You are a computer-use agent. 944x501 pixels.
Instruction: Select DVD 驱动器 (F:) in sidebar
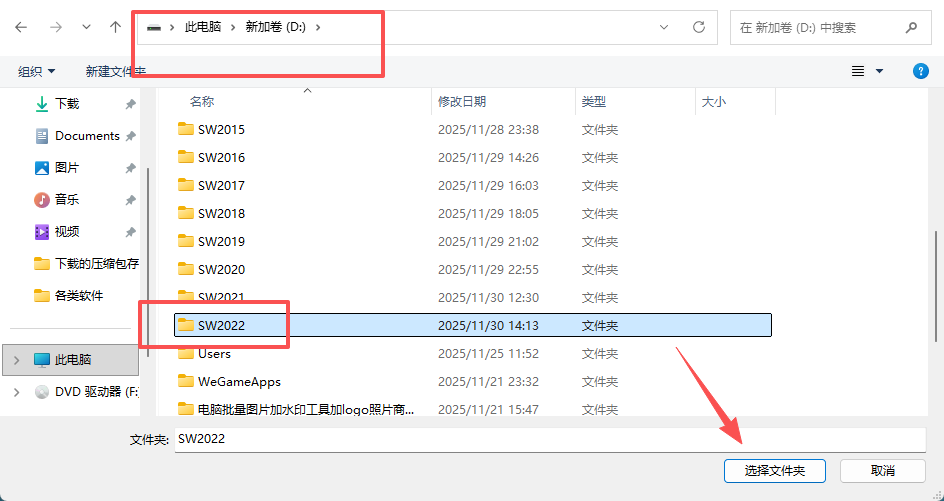[96, 392]
